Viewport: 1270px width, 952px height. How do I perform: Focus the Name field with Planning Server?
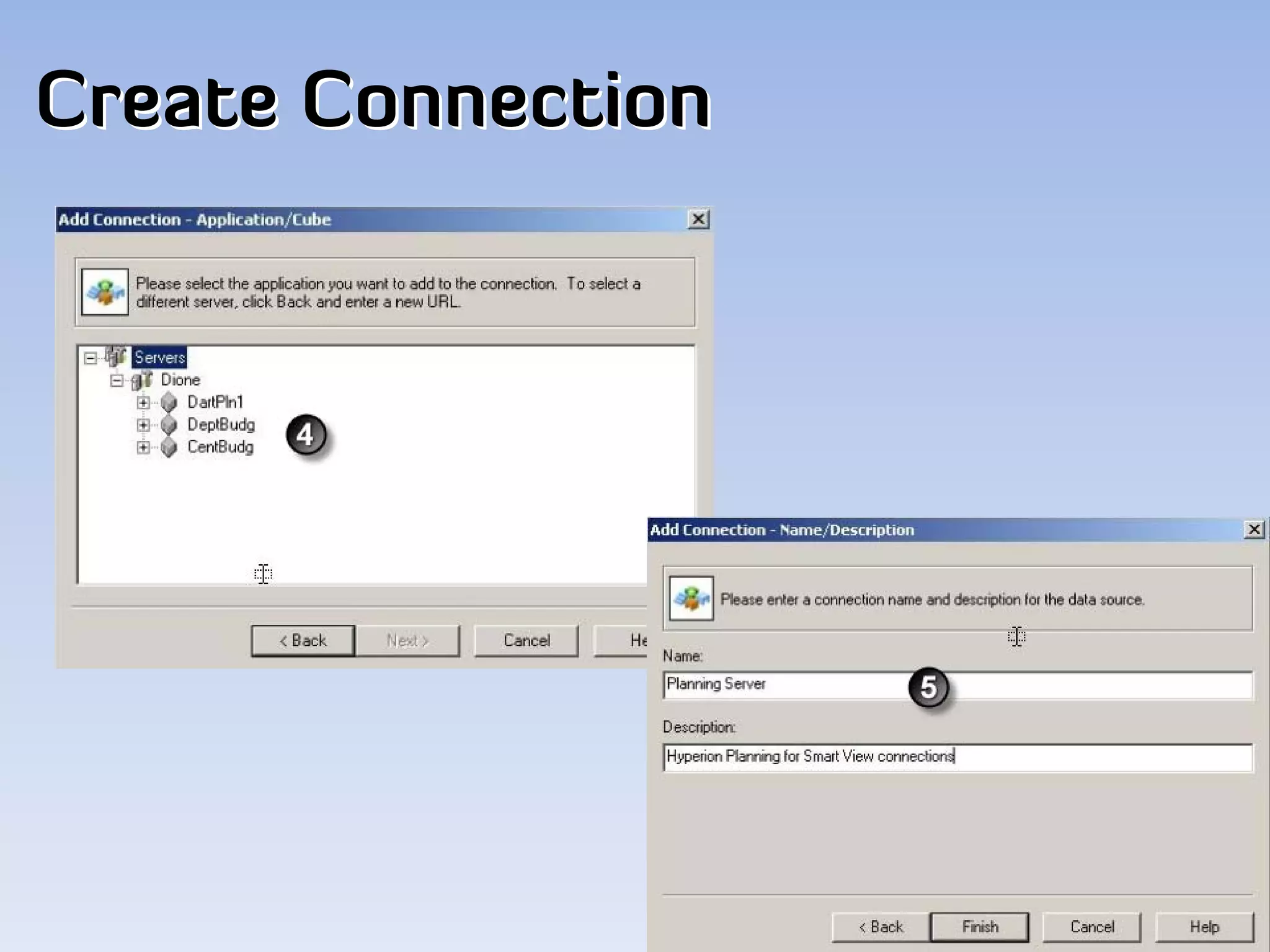click(x=957, y=685)
